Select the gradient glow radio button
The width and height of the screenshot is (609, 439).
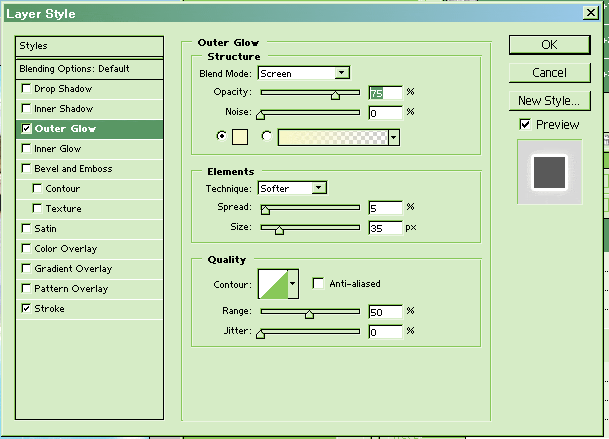coord(267,137)
